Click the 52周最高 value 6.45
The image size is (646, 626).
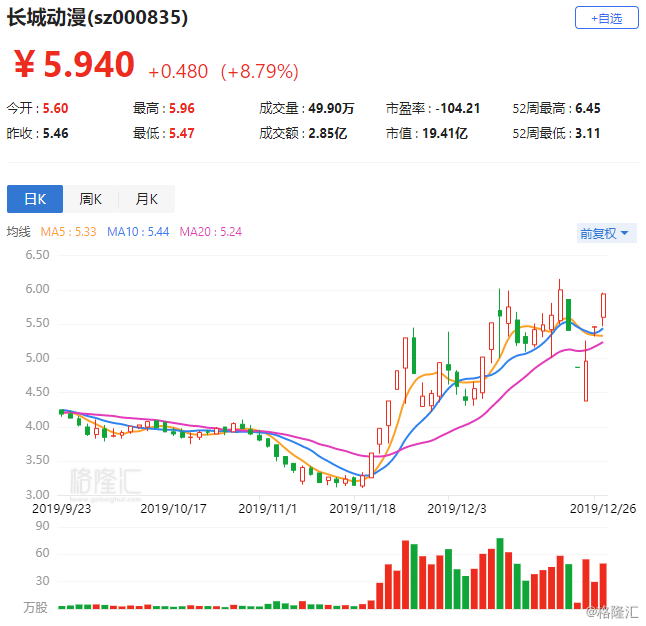[x=588, y=108]
